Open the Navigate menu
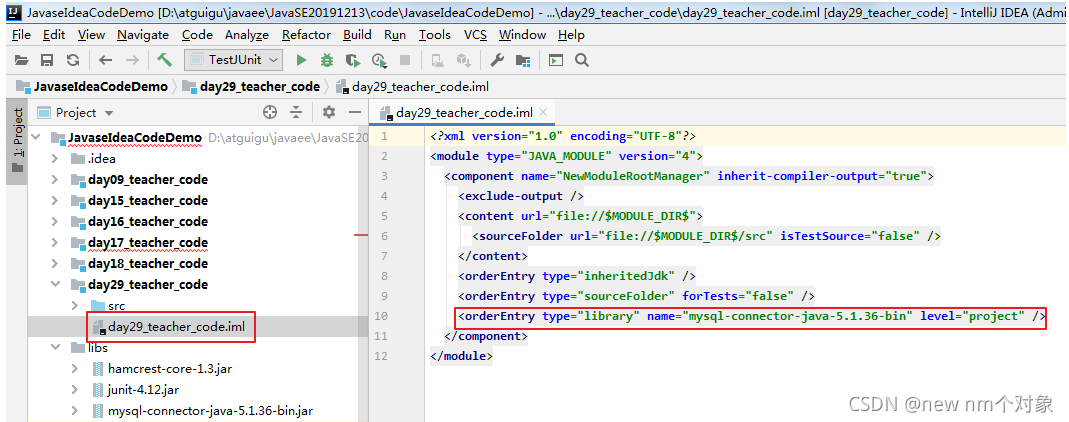This screenshot has height=422, width=1069. click(142, 35)
